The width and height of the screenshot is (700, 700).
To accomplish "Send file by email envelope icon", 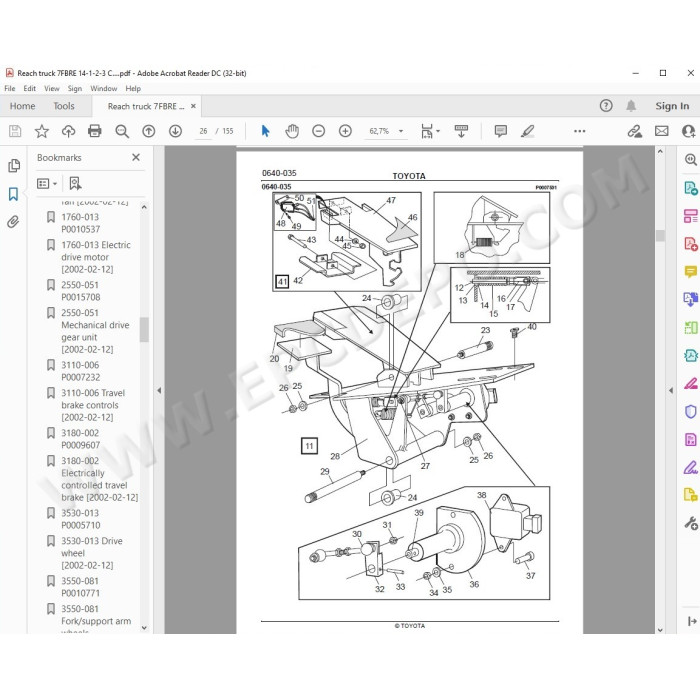I will pos(662,131).
